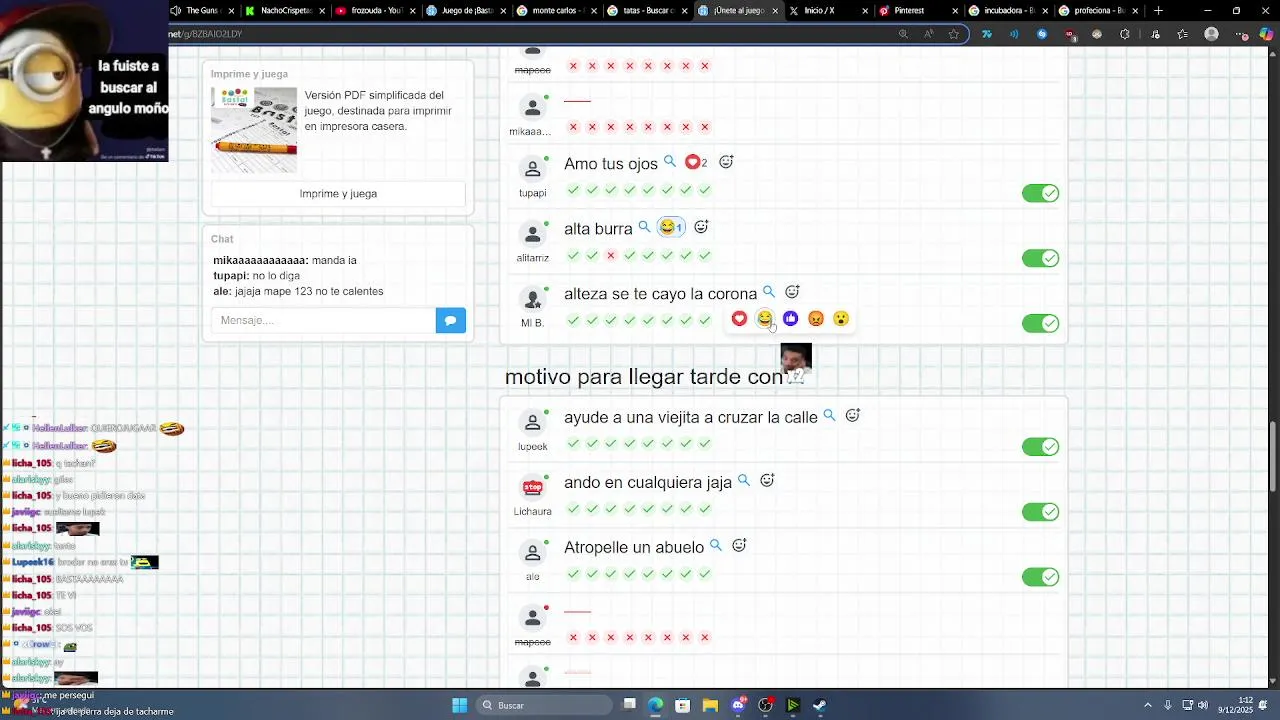Switch to 'incubadora' tab
Screen dimensions: 1280x720
[1007, 11]
